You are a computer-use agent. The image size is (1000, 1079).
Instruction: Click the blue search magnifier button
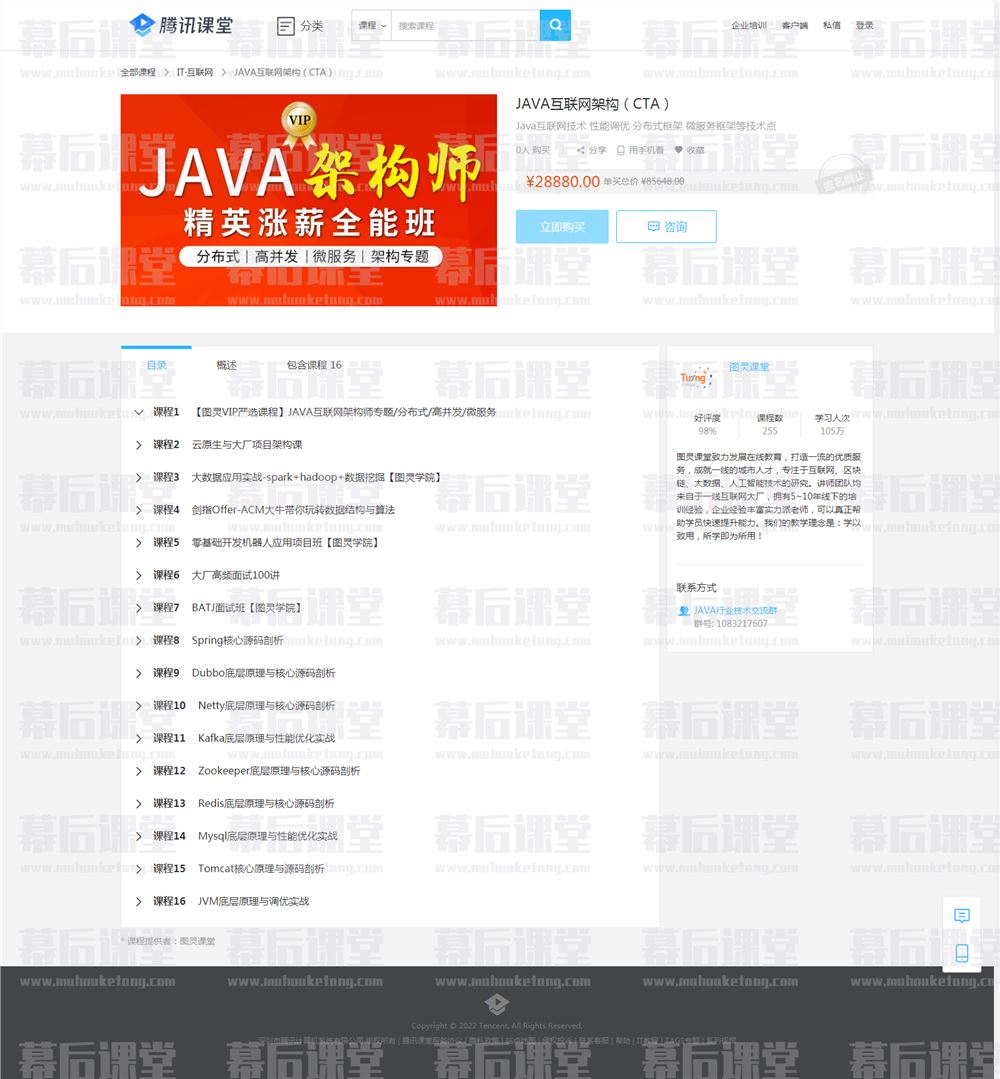coord(555,25)
